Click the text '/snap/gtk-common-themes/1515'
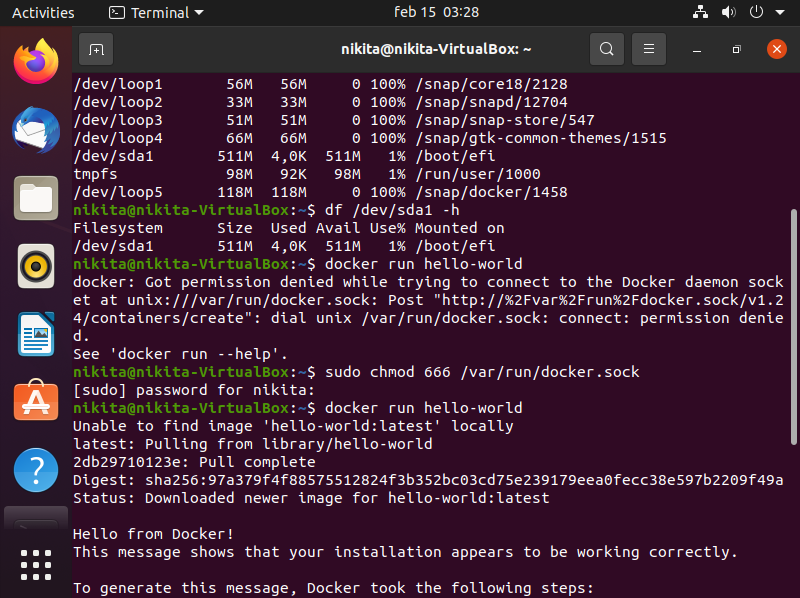Screen dimensions: 800x598 pyautogui.click(x=541, y=138)
